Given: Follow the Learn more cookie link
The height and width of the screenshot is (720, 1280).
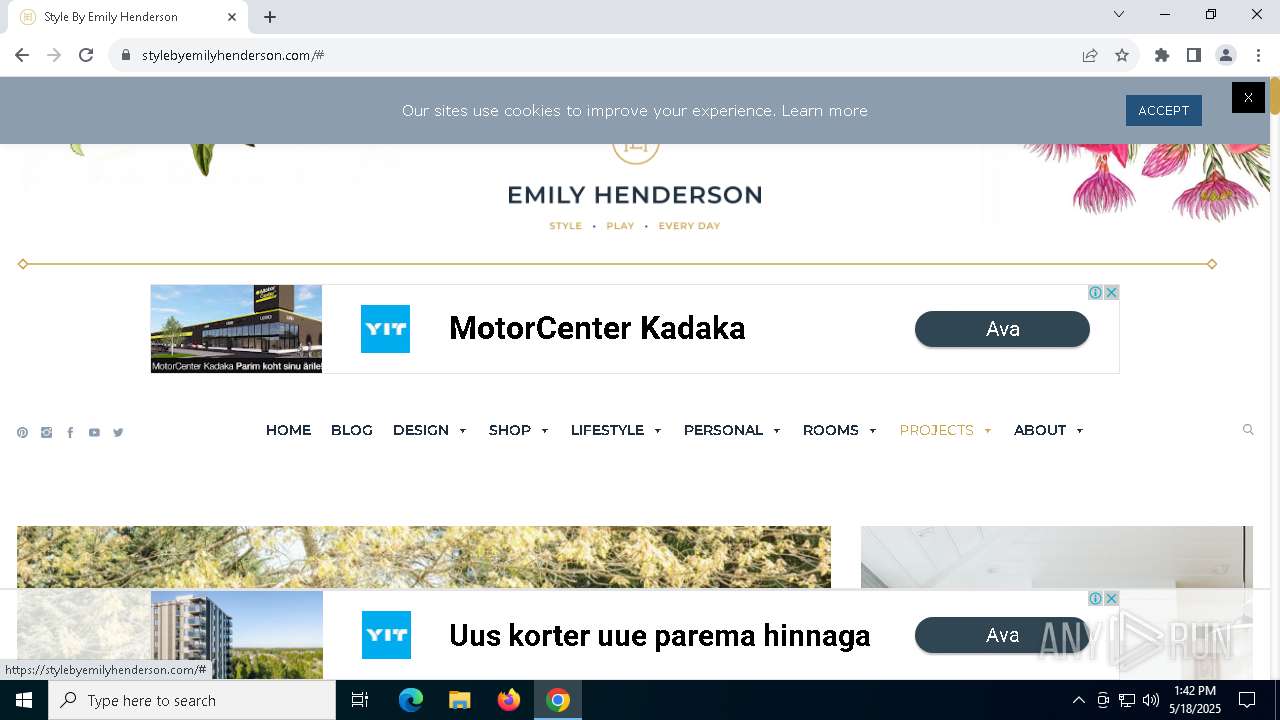Looking at the screenshot, I should tap(824, 111).
